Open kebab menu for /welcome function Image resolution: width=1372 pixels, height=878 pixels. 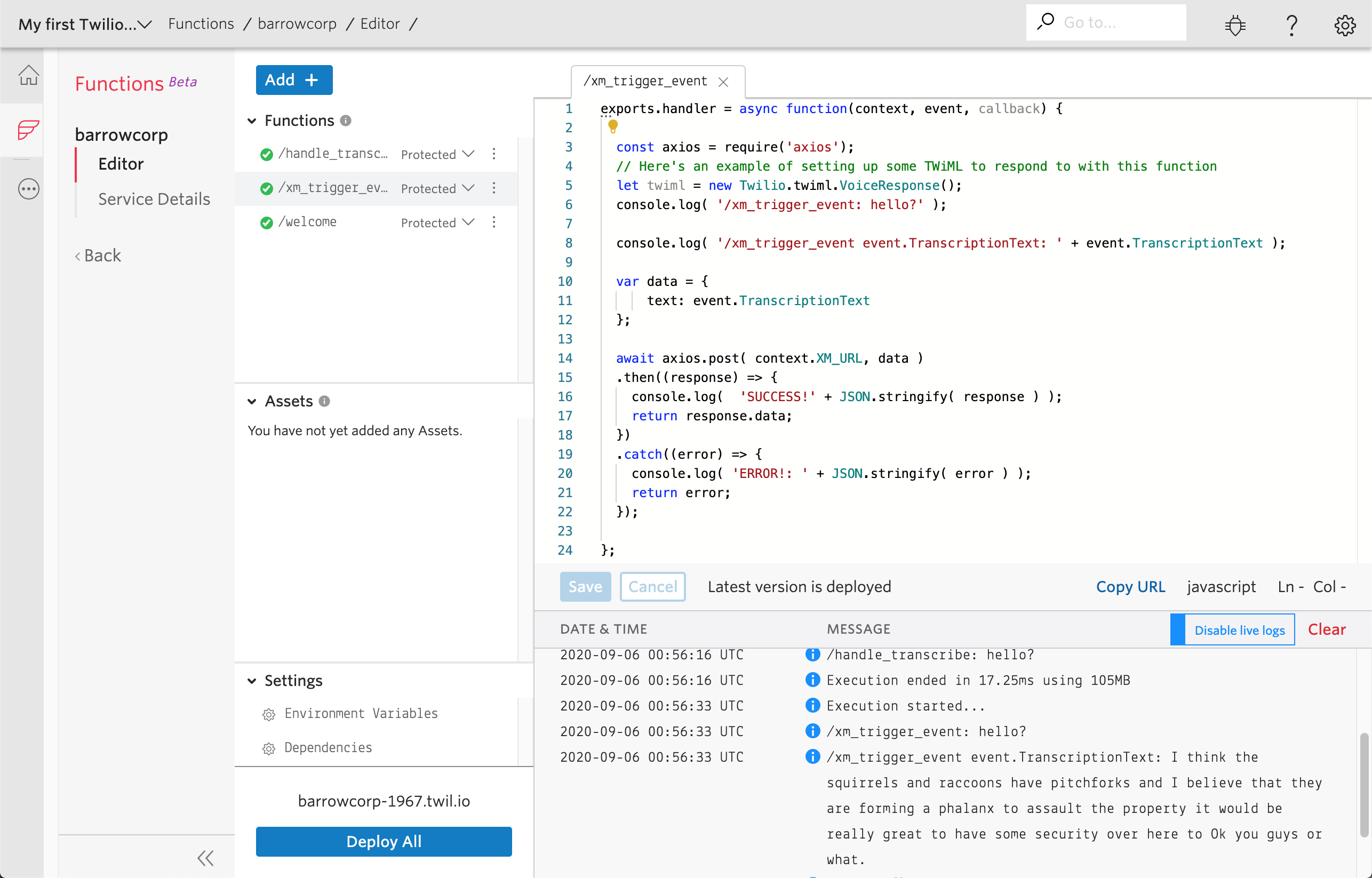tap(493, 222)
